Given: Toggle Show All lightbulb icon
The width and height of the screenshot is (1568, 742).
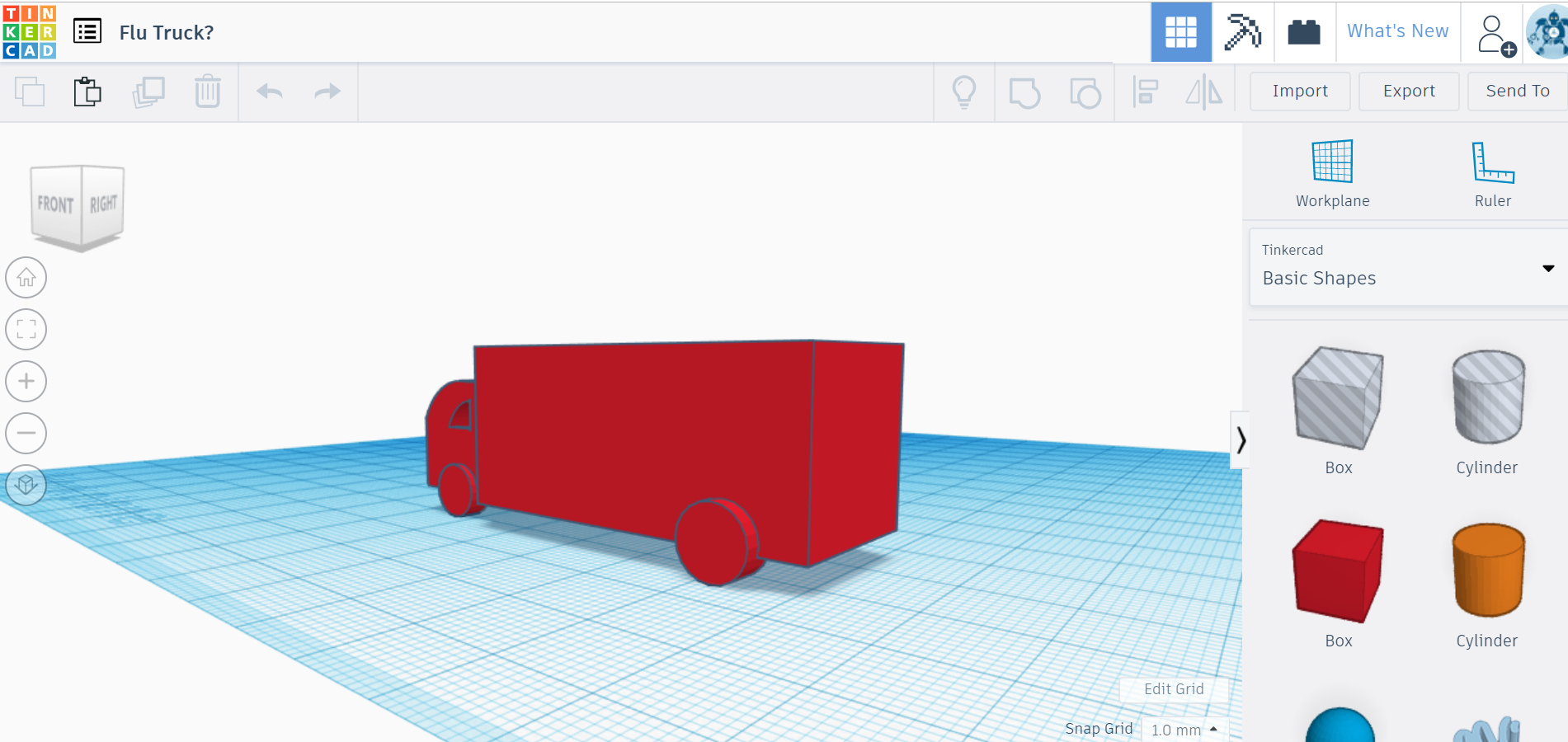Looking at the screenshot, I should 964,92.
